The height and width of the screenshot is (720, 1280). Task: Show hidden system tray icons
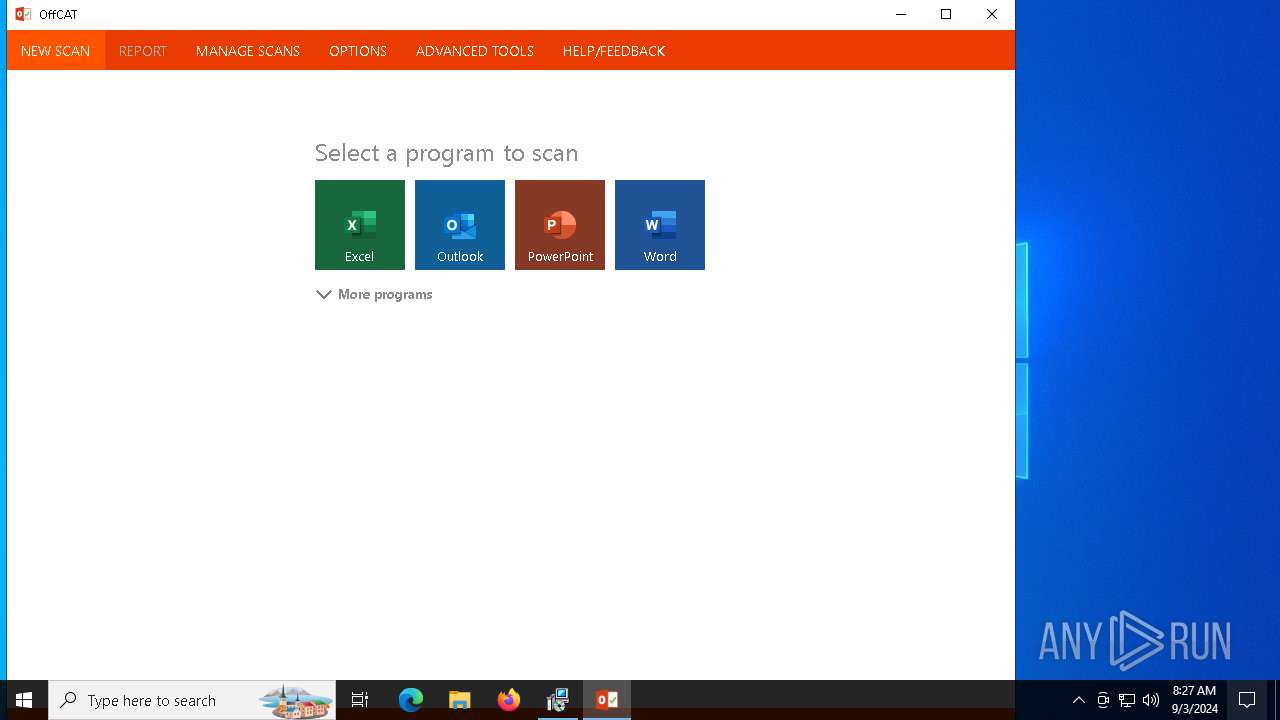coord(1079,700)
